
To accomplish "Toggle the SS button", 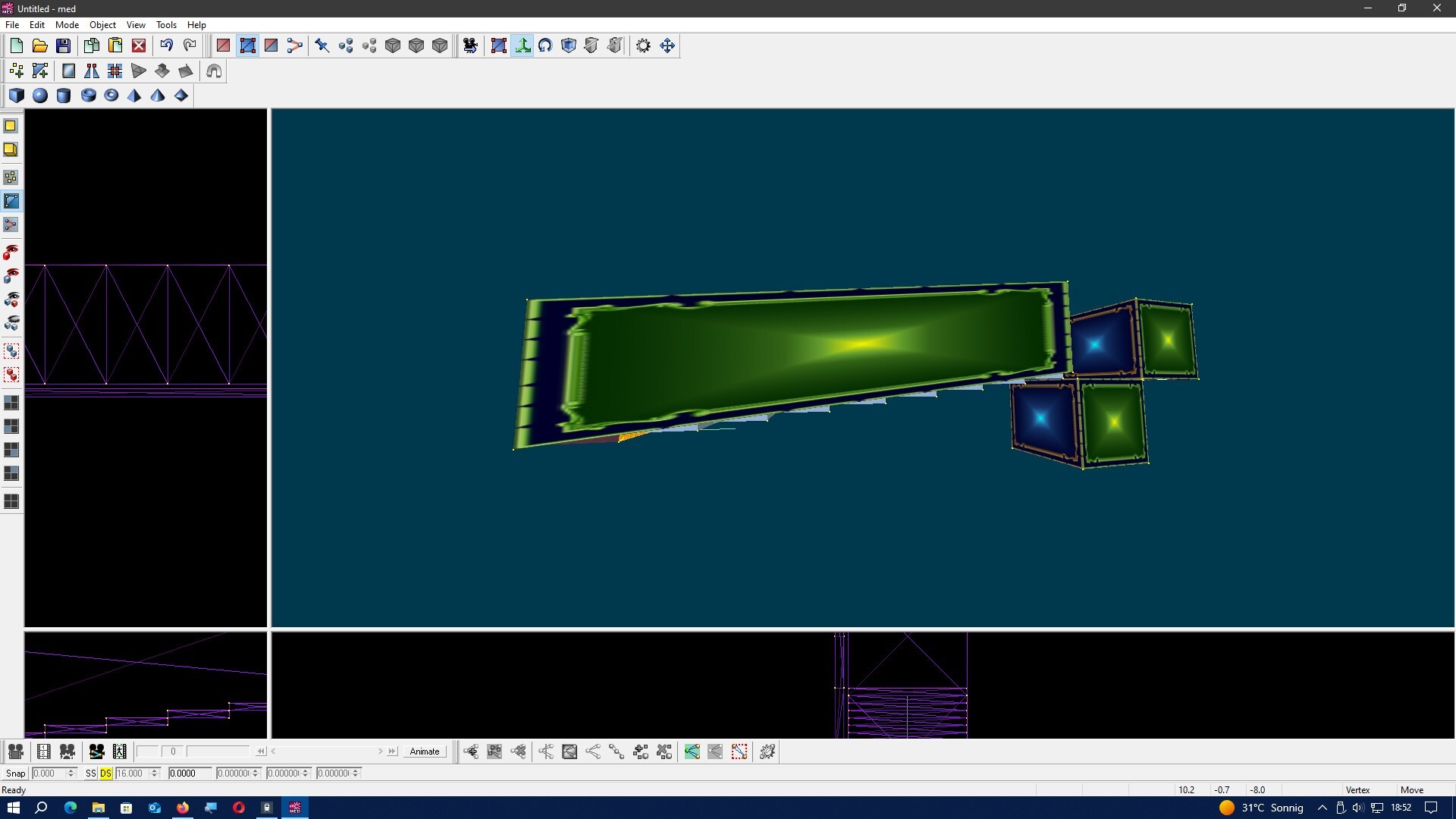I will click(x=91, y=773).
